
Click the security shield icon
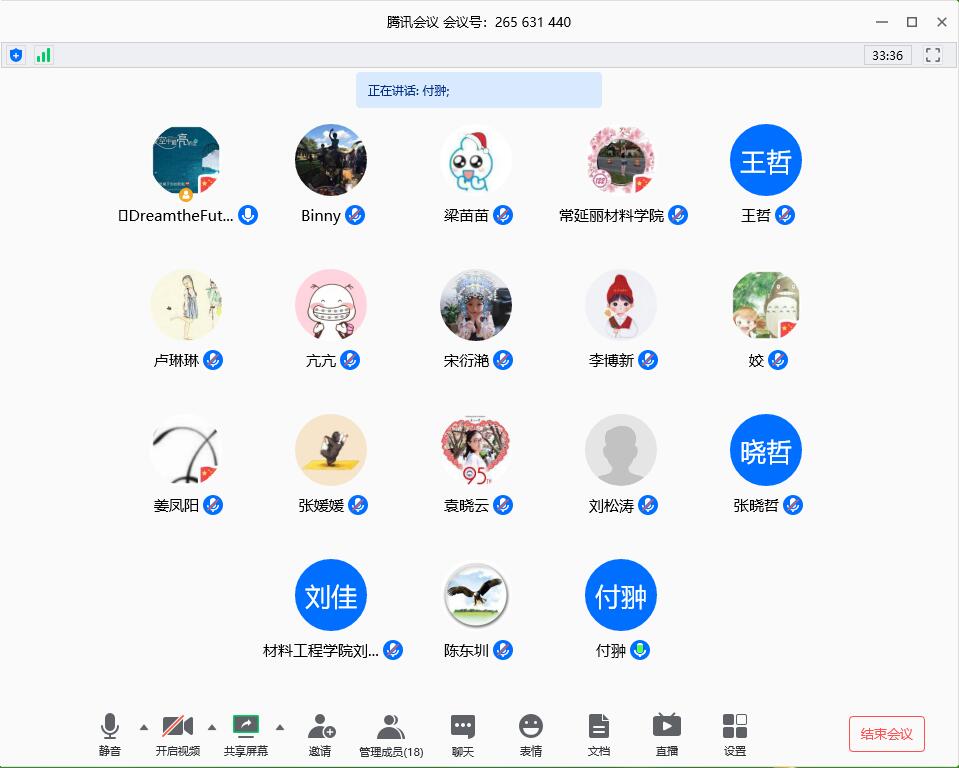[x=16, y=55]
